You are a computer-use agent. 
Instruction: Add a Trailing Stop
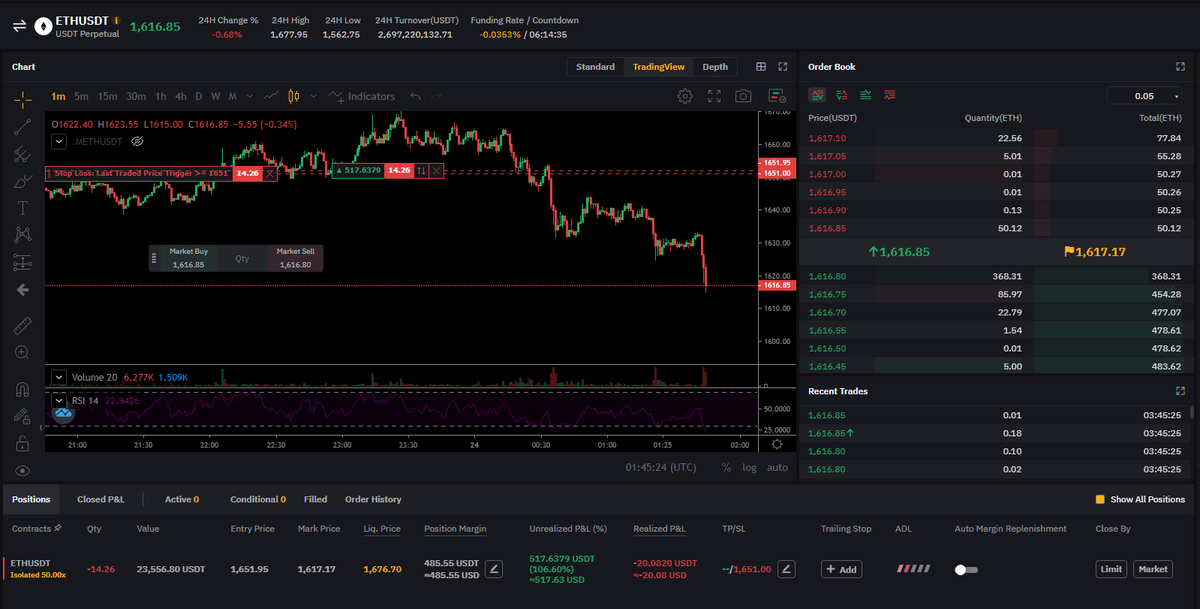(842, 569)
